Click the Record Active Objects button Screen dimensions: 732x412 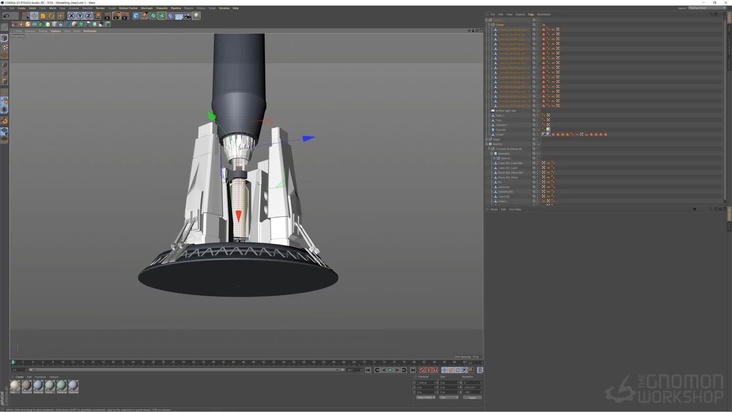pos(422,370)
